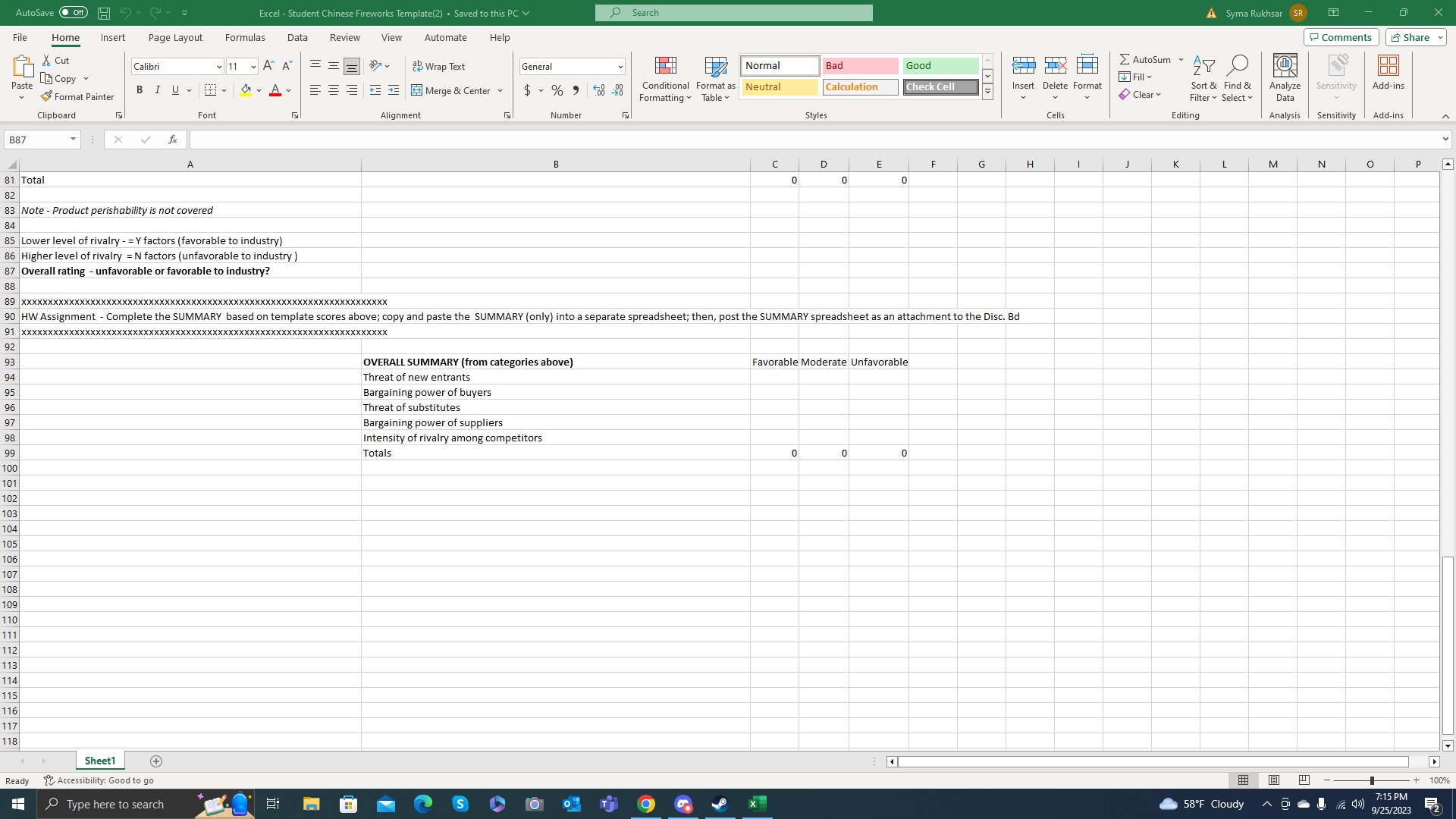The width and height of the screenshot is (1456, 819).
Task: Select the Sheet1 tab
Action: coord(100,761)
